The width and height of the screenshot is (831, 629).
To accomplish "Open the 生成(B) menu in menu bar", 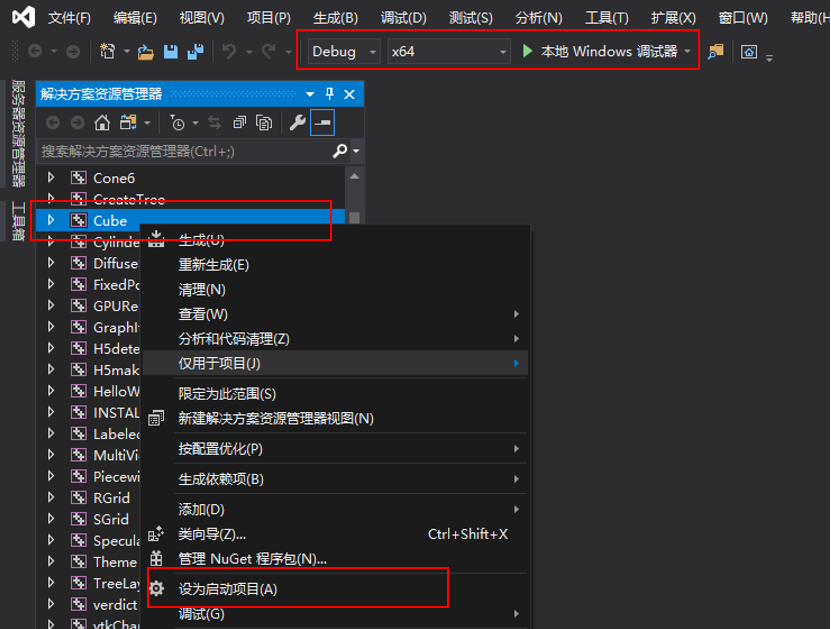I will click(335, 18).
